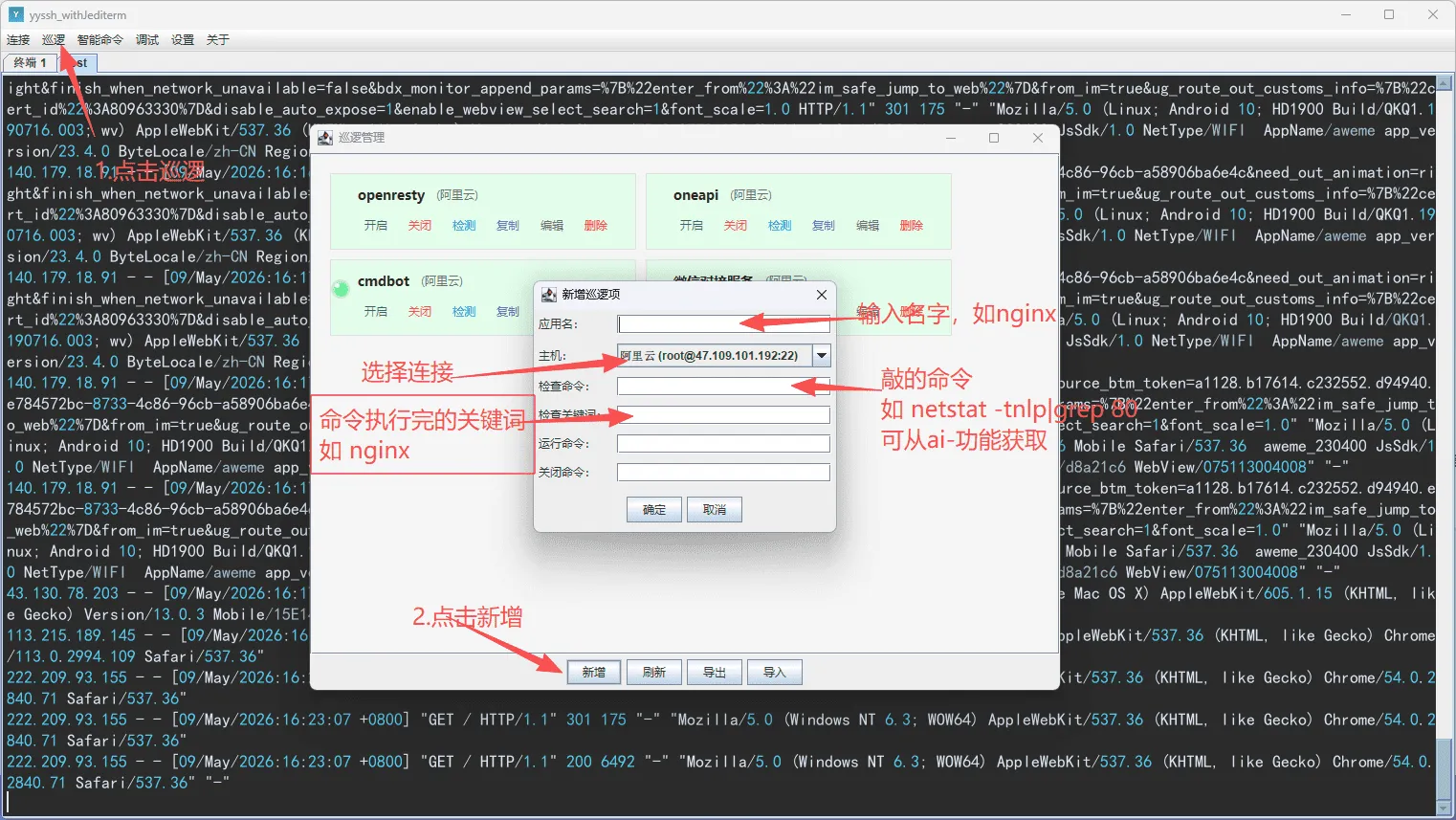Open the 调试 menu

(147, 40)
